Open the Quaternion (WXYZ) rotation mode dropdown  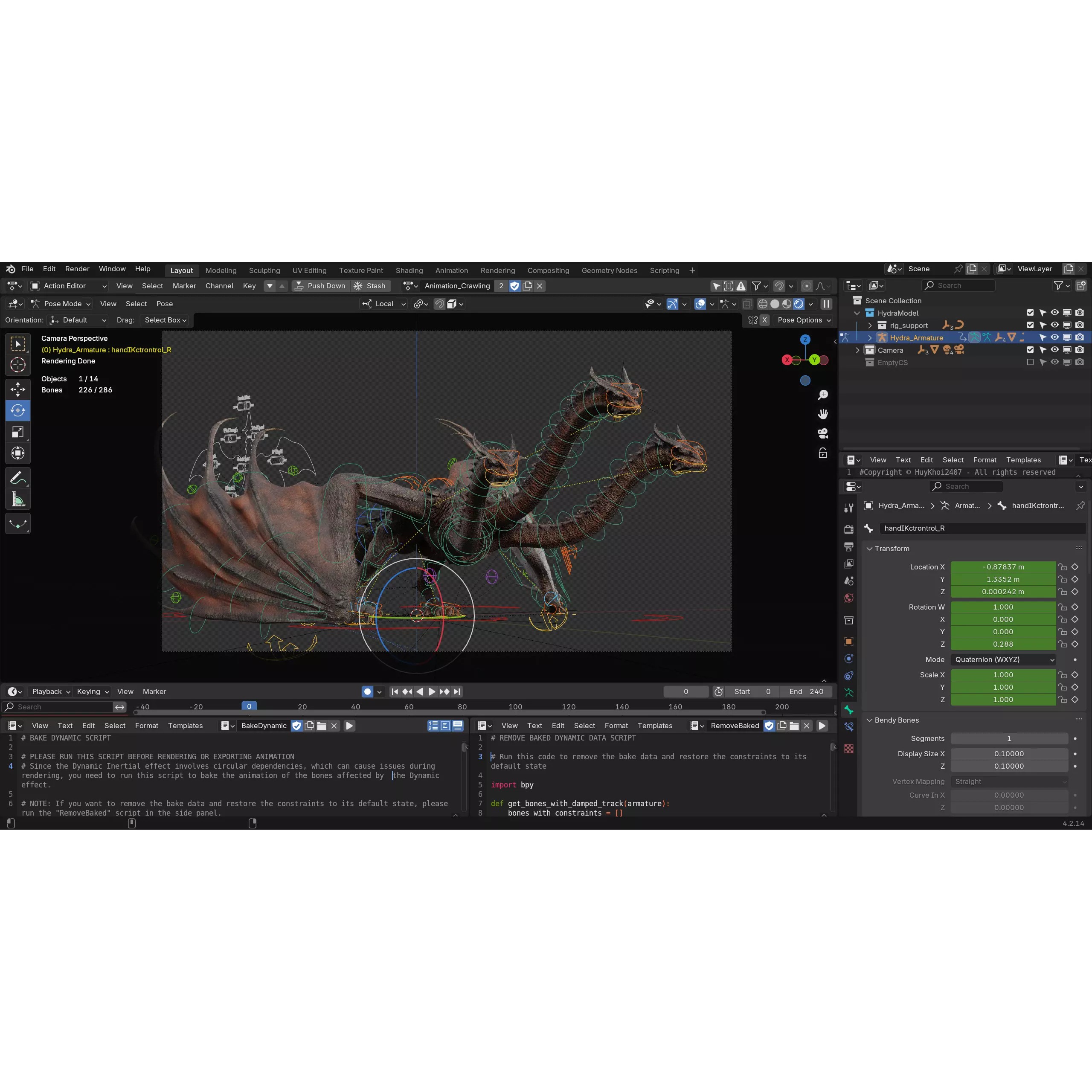pos(1003,659)
